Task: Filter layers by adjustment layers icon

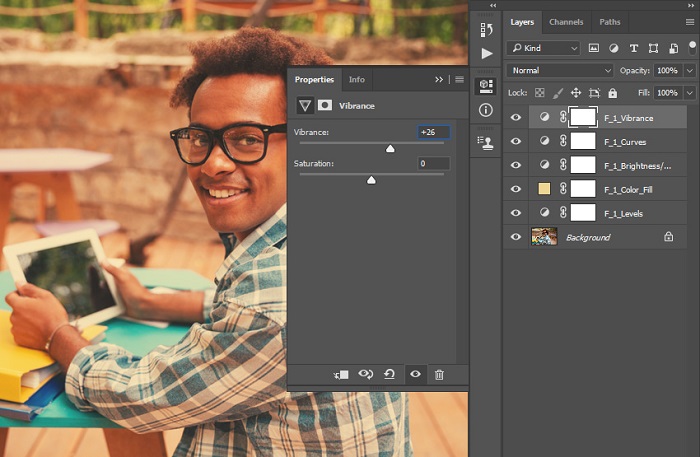Action: point(614,48)
